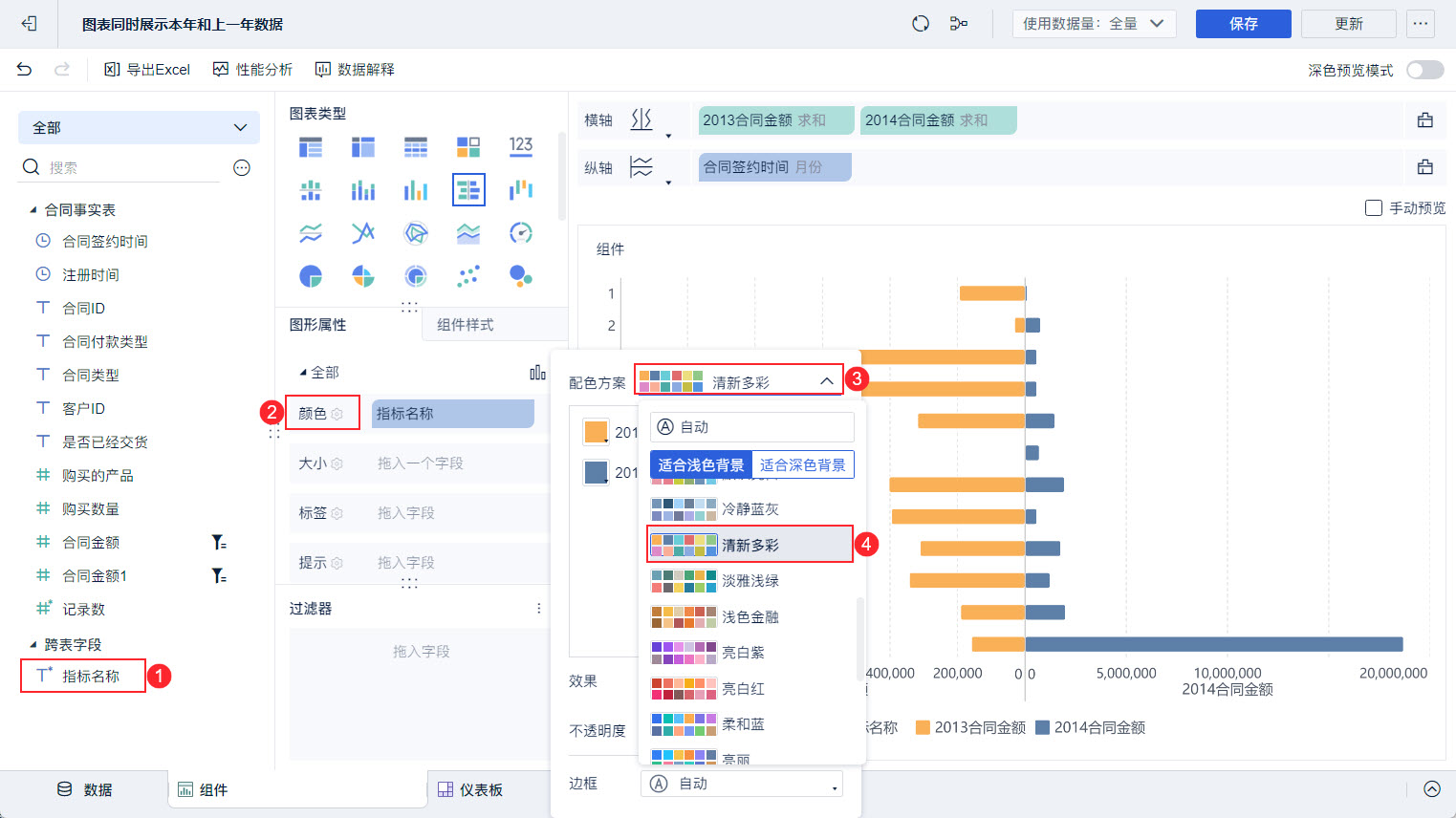Switch to the 图形属性 tab

tap(318, 325)
